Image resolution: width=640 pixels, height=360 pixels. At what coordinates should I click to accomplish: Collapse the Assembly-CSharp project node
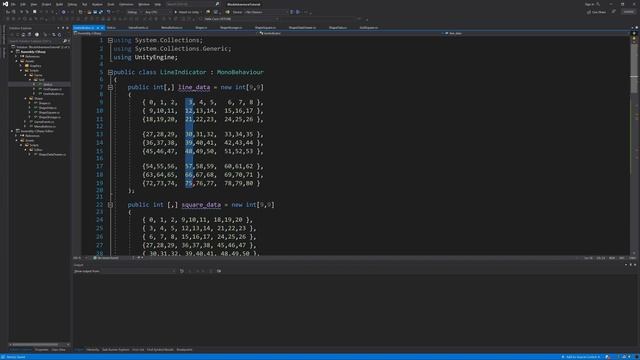point(12,52)
